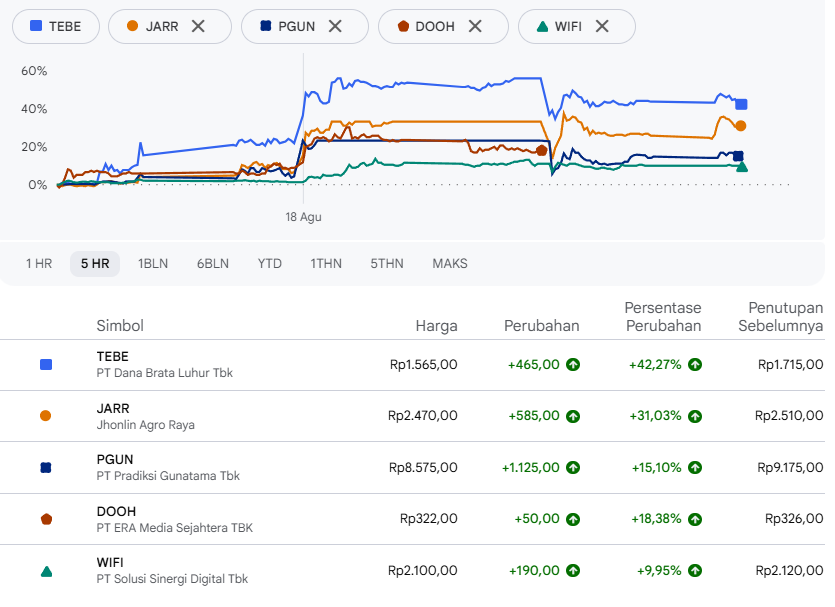The height and width of the screenshot is (607, 835).
Task: Remove DOOH chip using its X icon
Action: 475,26
